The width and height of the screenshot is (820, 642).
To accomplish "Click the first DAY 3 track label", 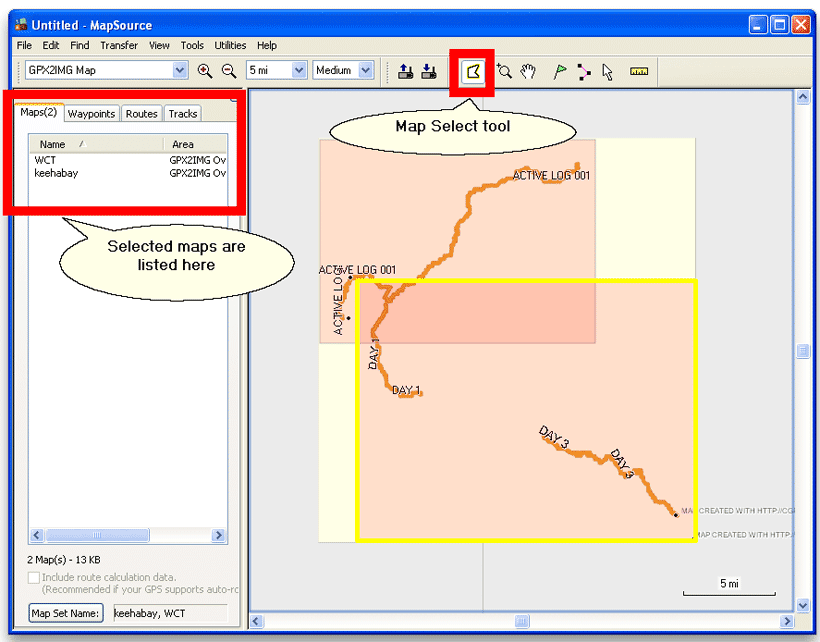I will point(553,437).
